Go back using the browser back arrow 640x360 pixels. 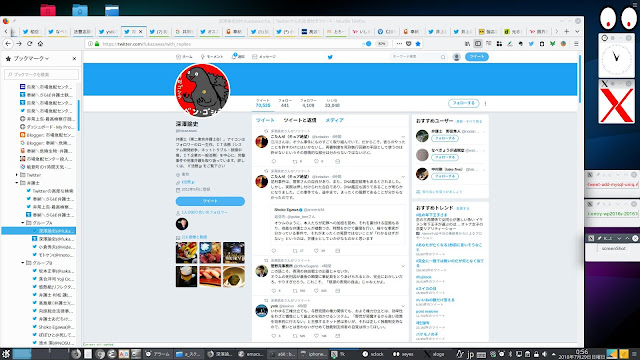click(x=8, y=44)
